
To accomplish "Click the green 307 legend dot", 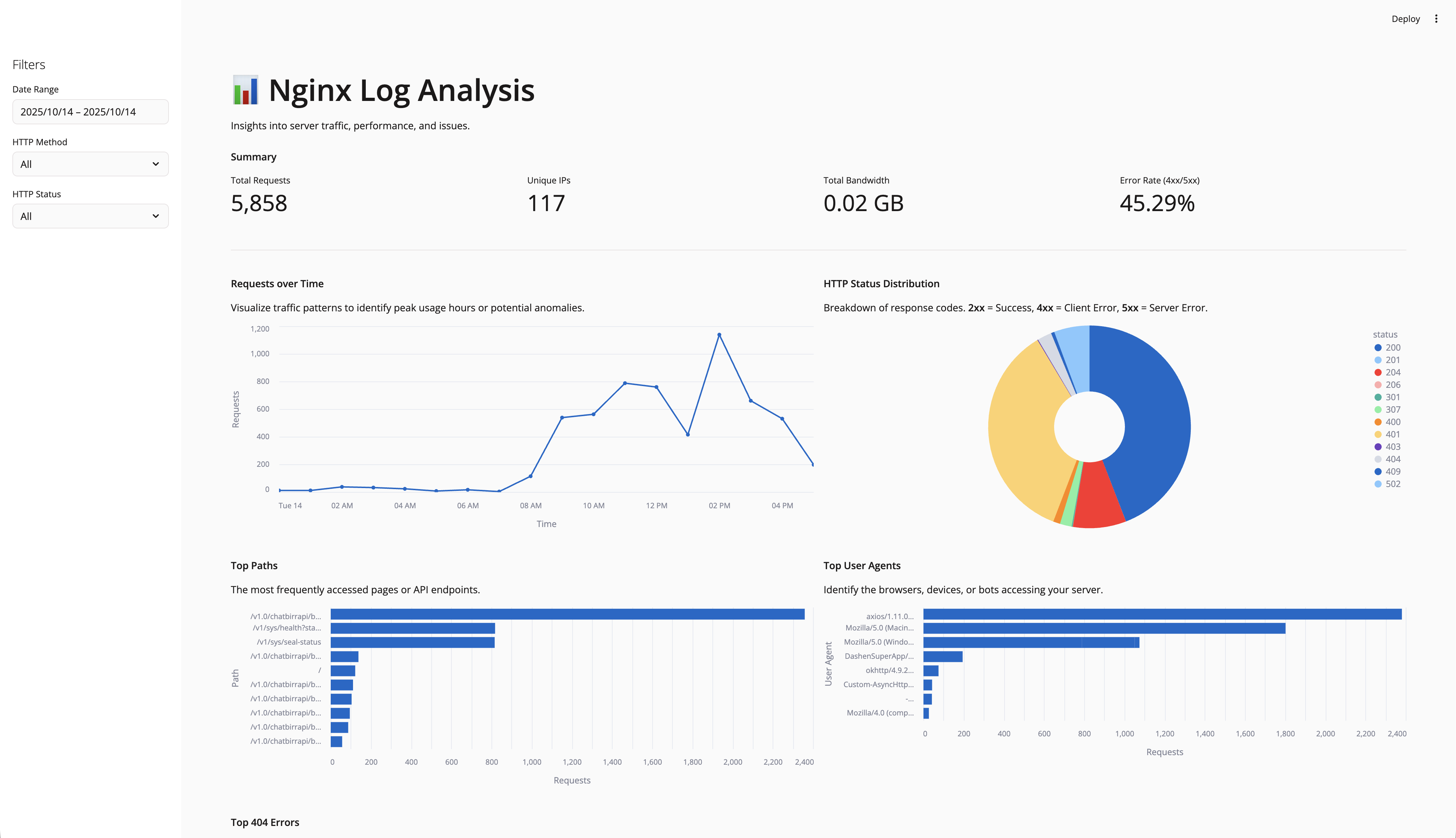I will point(1378,410).
